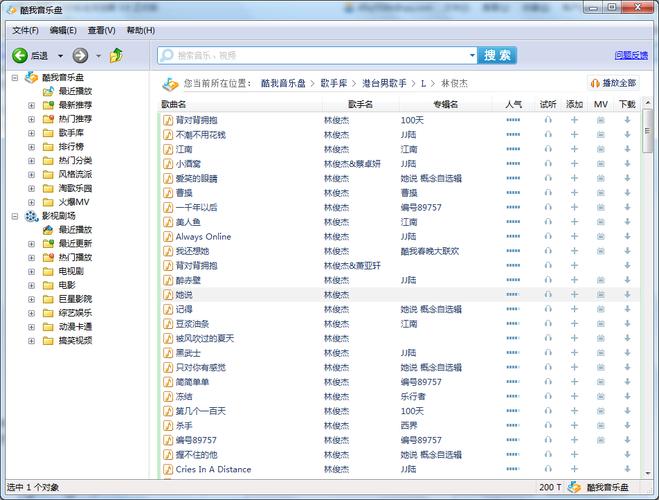This screenshot has width=659, height=500.
Task: Click the 动漫卡通 folder icon
Action: point(48,327)
